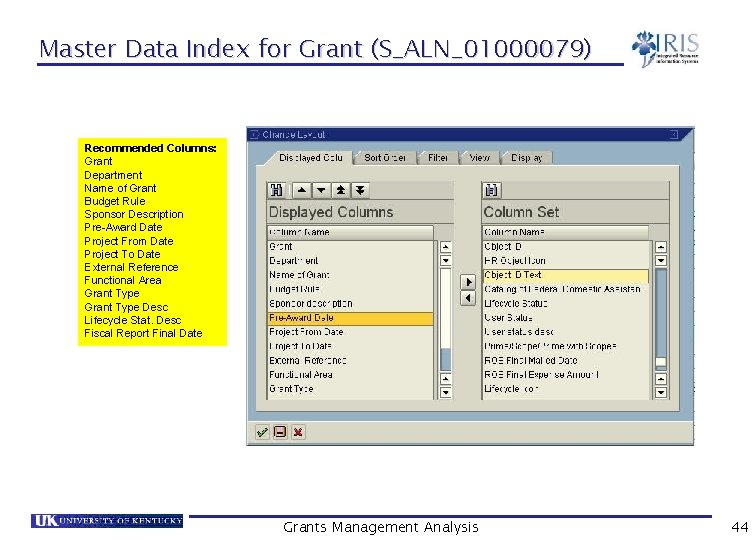Open the View tab
The image size is (756, 540).
point(479,158)
